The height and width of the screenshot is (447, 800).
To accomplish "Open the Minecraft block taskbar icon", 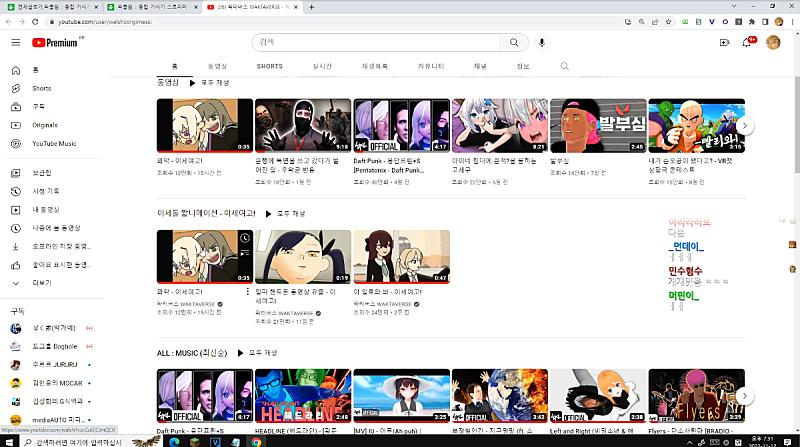I will 194,442.
